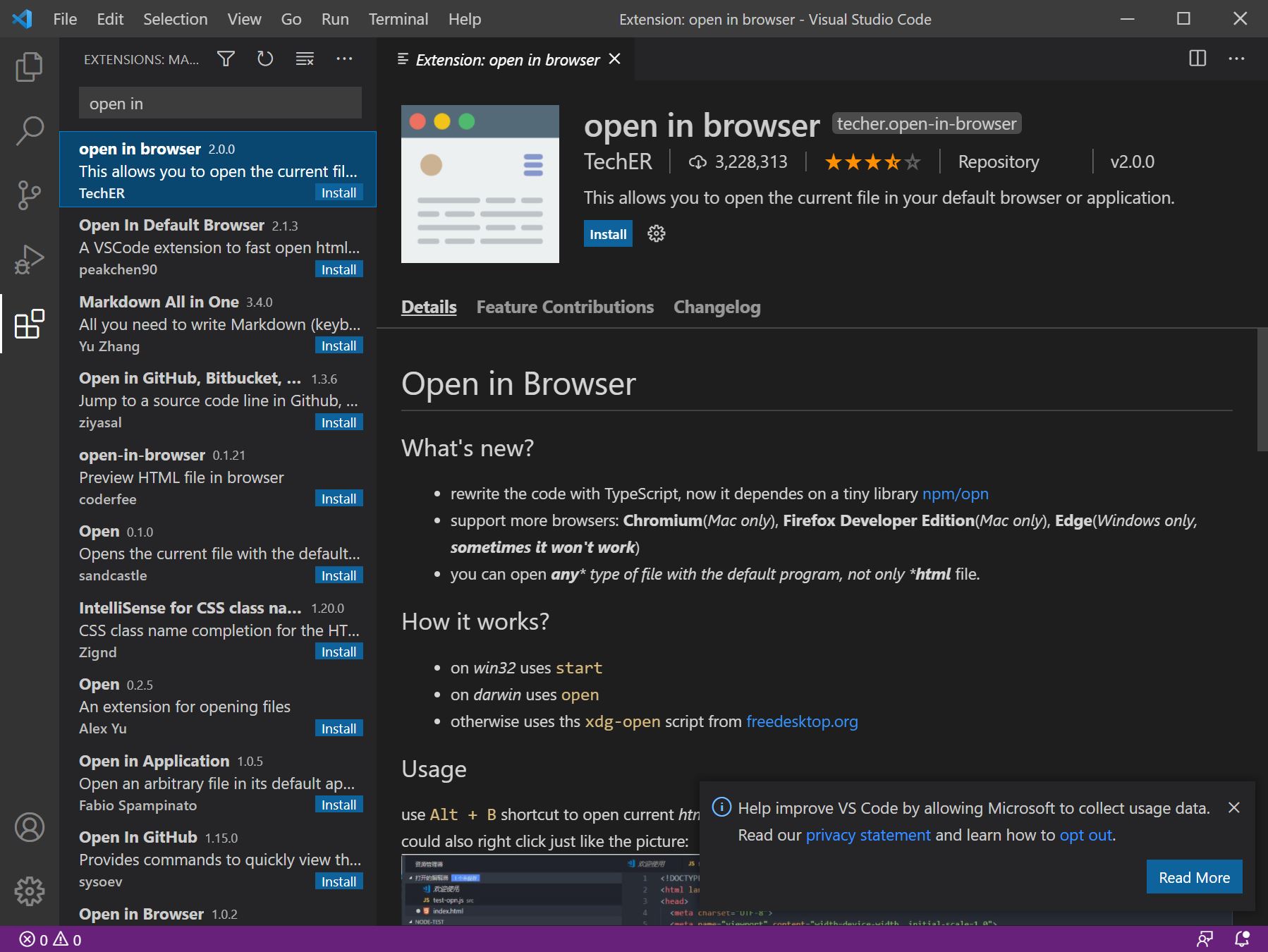Open the Help menu

click(x=465, y=19)
